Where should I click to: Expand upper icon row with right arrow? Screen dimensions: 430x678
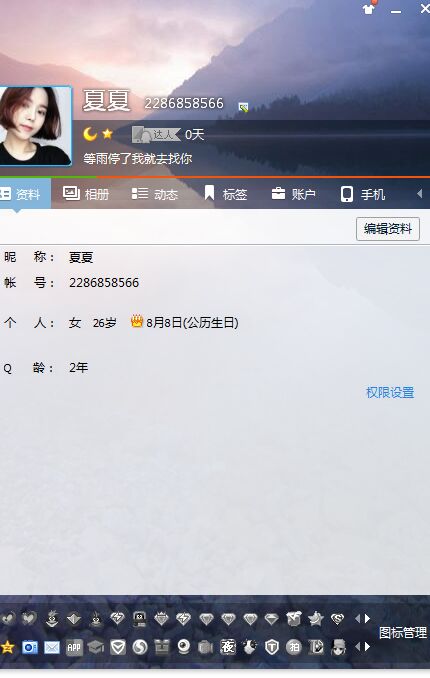(x=368, y=619)
